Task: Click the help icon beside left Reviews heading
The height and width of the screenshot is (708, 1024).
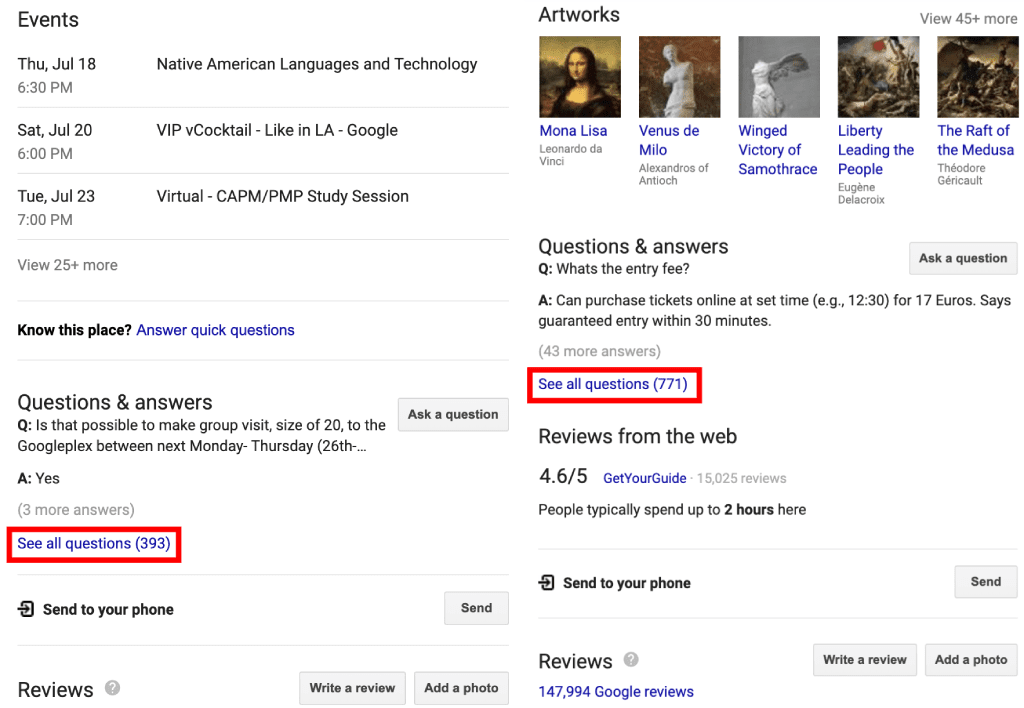Action: point(112,688)
